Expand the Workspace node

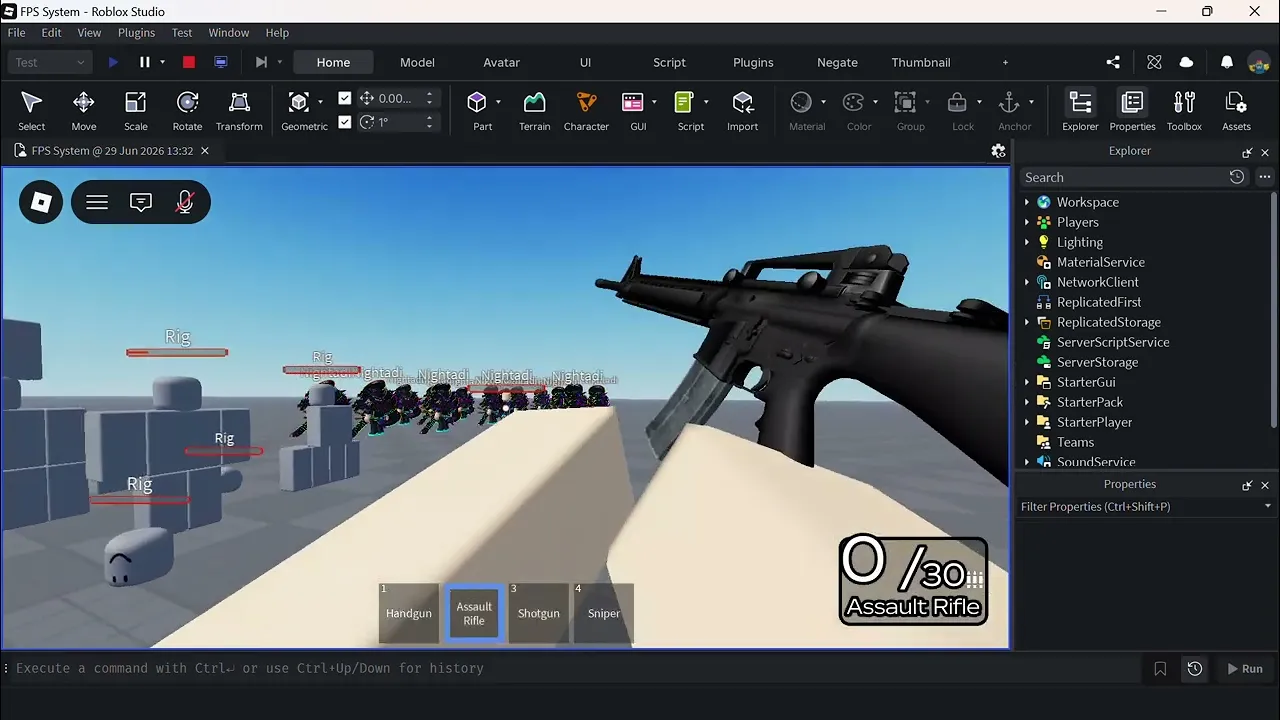pos(1026,202)
